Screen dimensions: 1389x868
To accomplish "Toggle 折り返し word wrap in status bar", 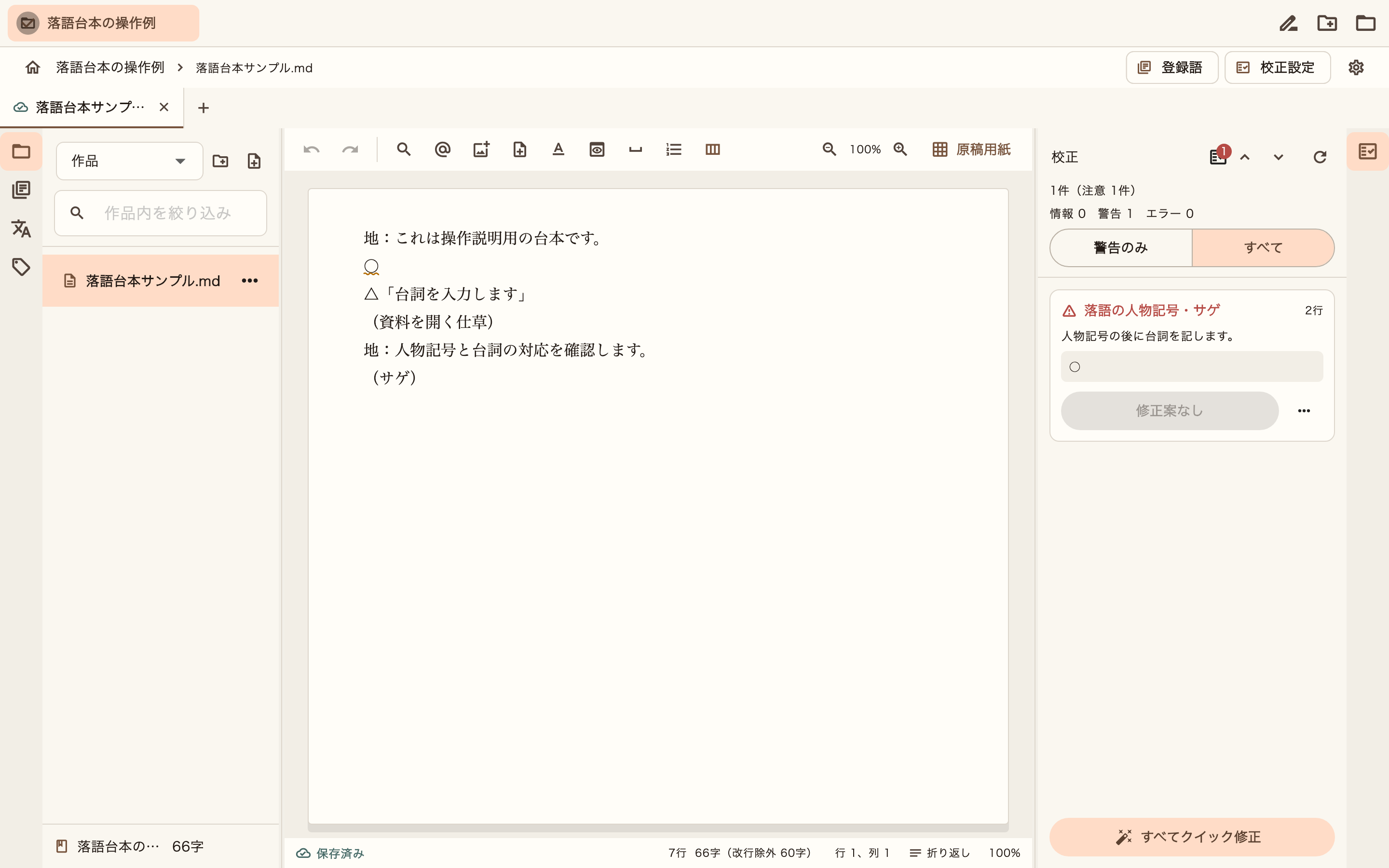I will pos(940,853).
